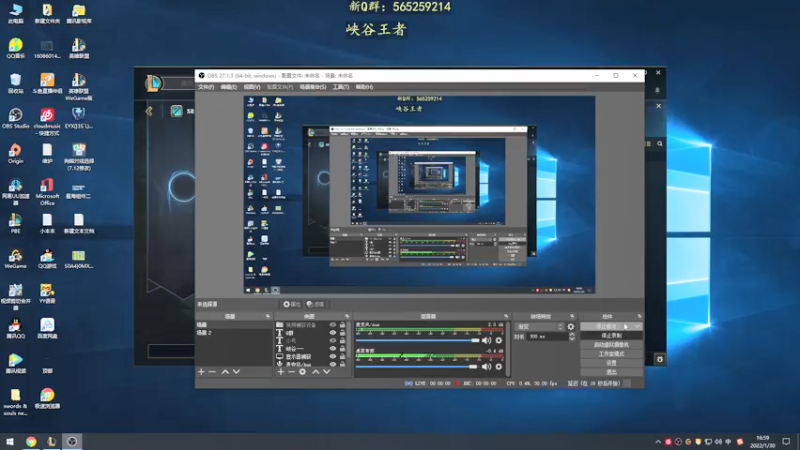The height and width of the screenshot is (450, 800).
Task: Toggle visibility of 麦克风/Aux source row
Action: pyautogui.click(x=333, y=364)
